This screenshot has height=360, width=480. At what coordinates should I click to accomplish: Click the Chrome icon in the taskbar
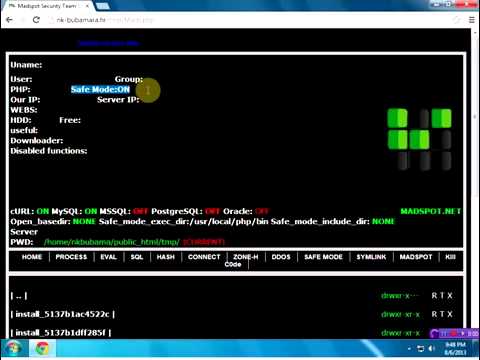42,349
